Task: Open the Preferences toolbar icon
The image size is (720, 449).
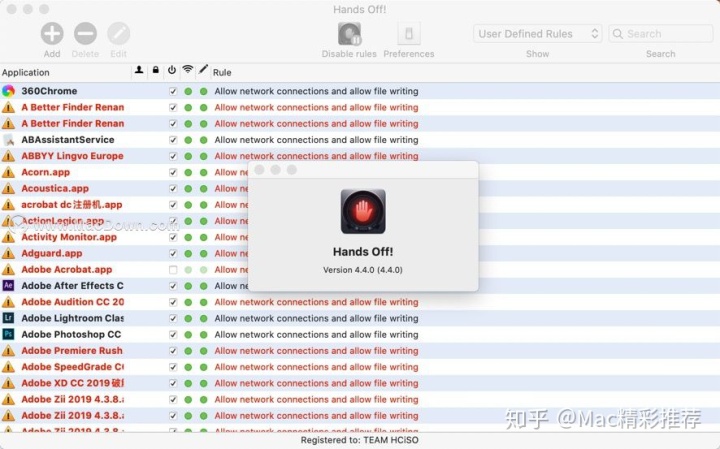Action: 409,34
